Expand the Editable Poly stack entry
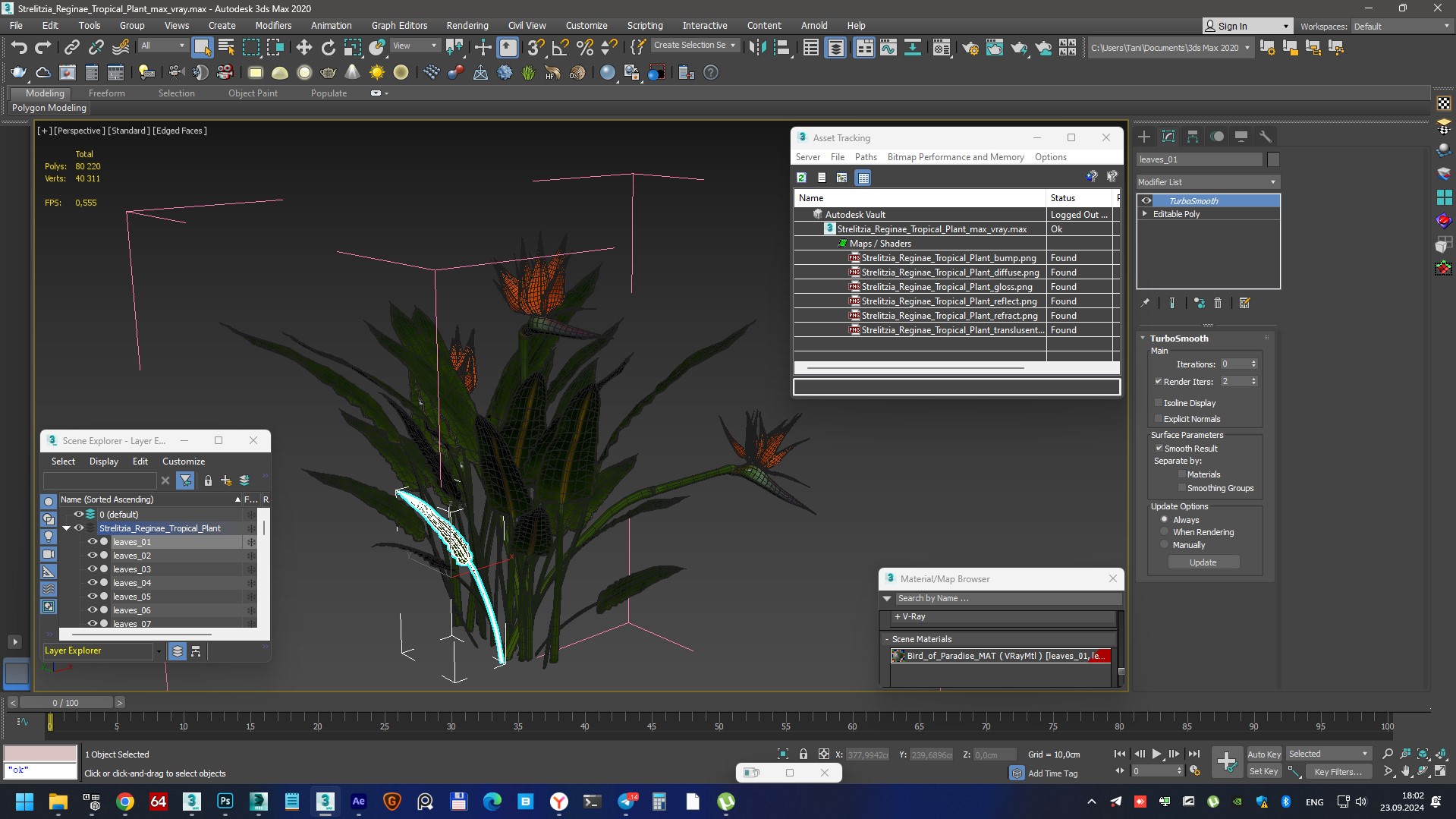Screen dimensions: 1456x819 1145,214
